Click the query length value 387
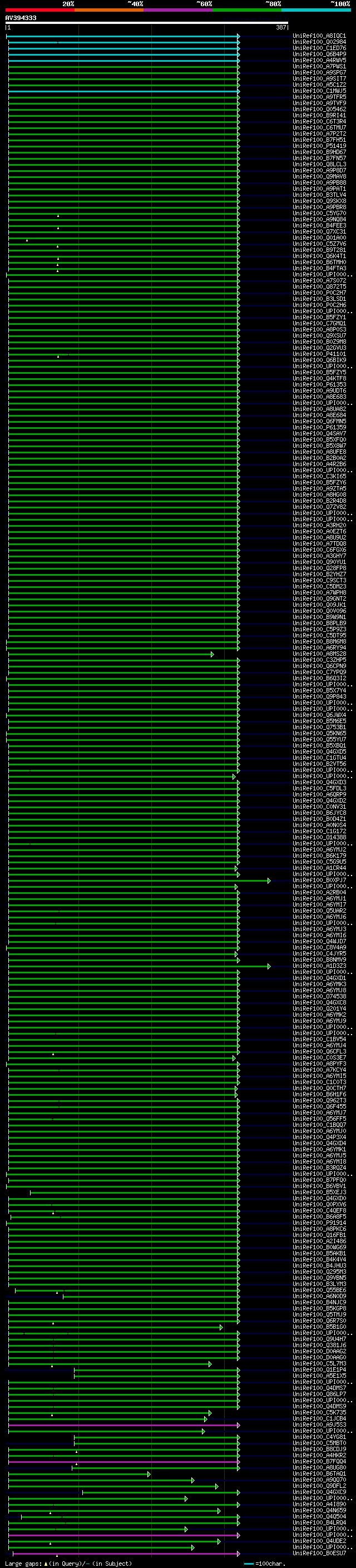This screenshot has width=356, height=1568. click(x=281, y=27)
